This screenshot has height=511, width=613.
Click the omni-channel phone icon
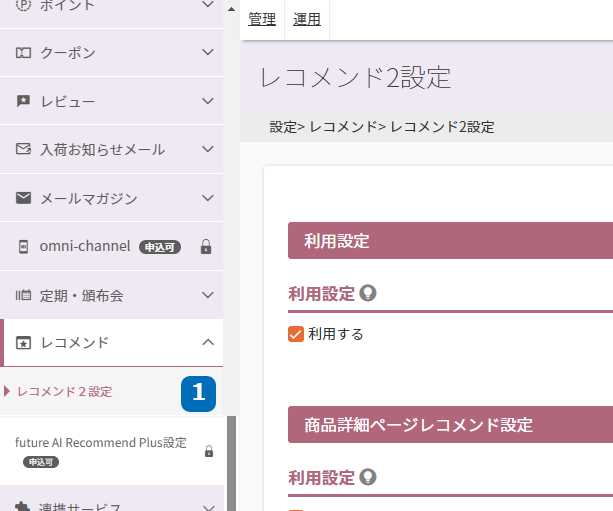point(23,247)
